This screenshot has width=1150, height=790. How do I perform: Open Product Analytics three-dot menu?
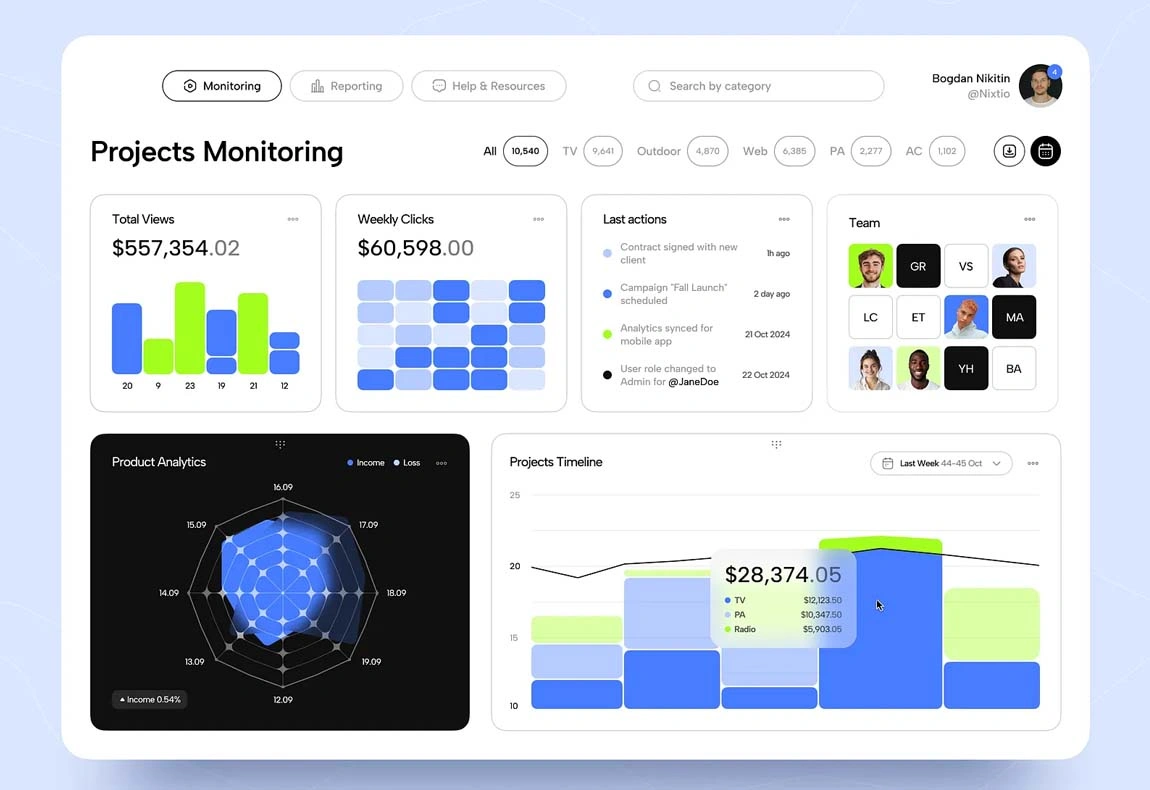click(441, 463)
